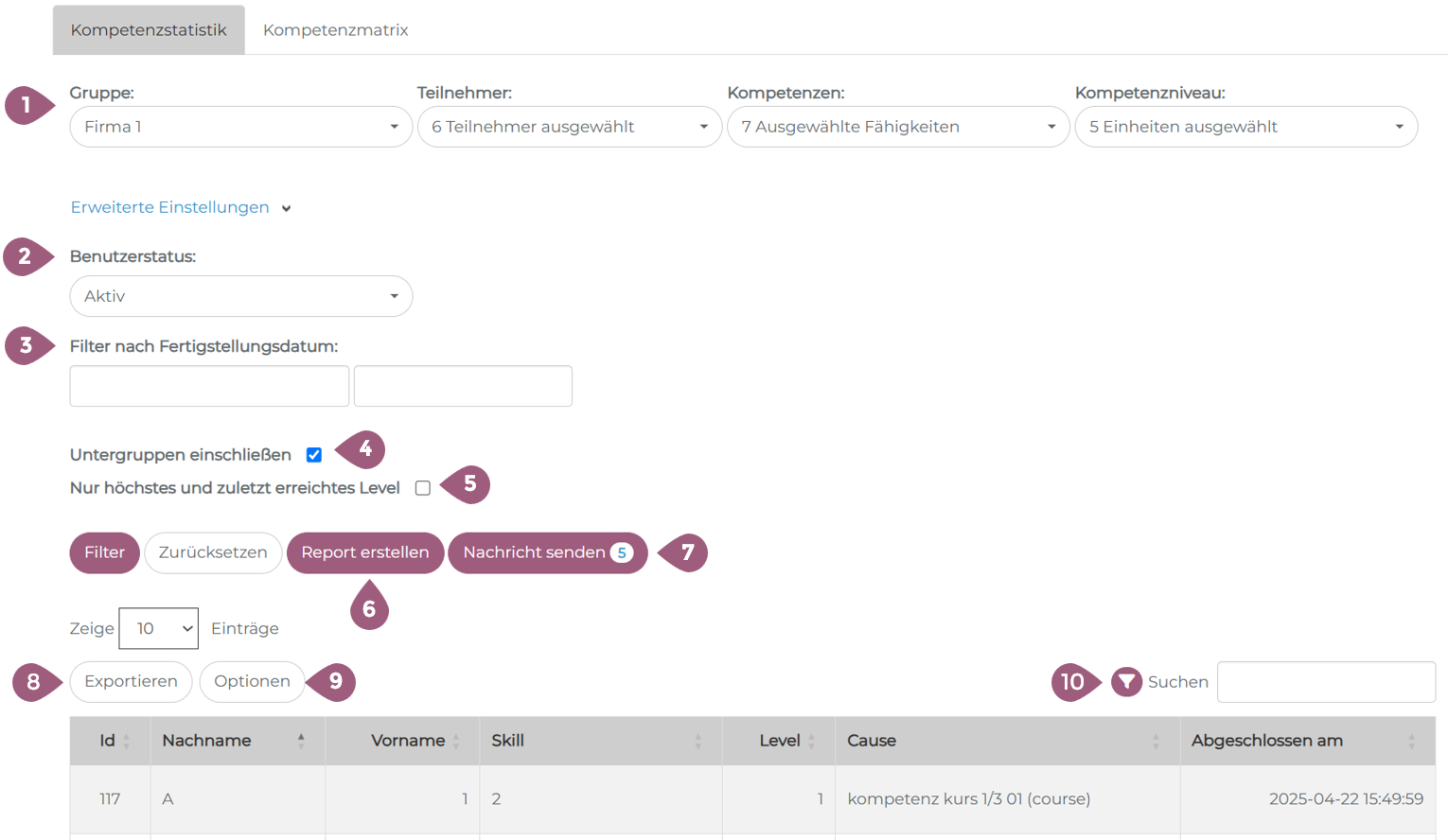
Task: Click the funnel filter icon beside Suchen
Action: [1126, 682]
